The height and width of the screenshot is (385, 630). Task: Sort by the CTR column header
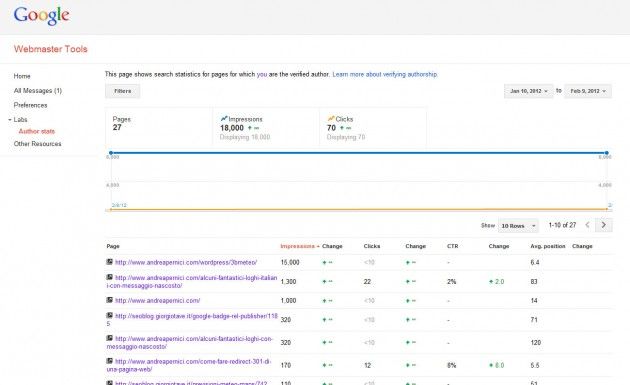pyautogui.click(x=452, y=246)
